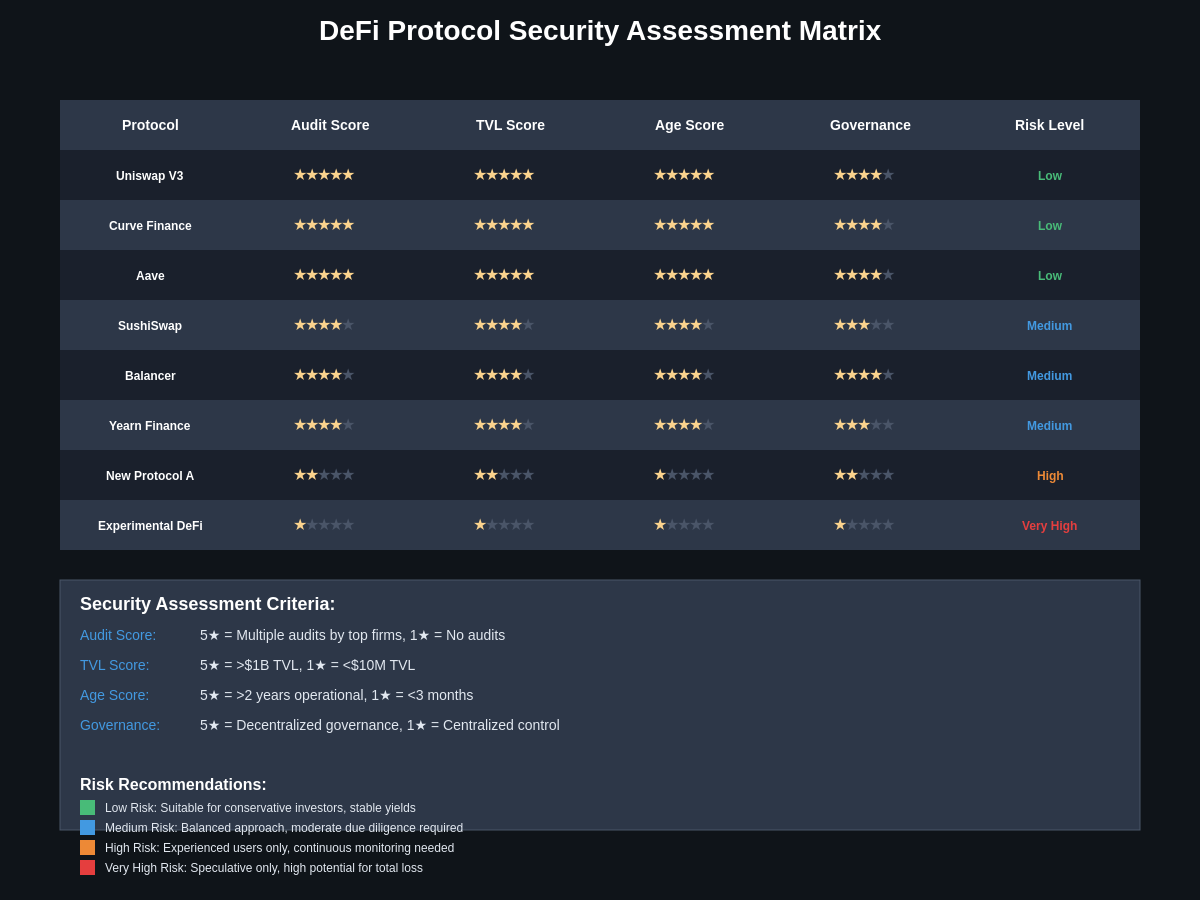Click the Security Assessment Criteria heading
Viewport: 1200px width, 900px height.
tap(208, 604)
